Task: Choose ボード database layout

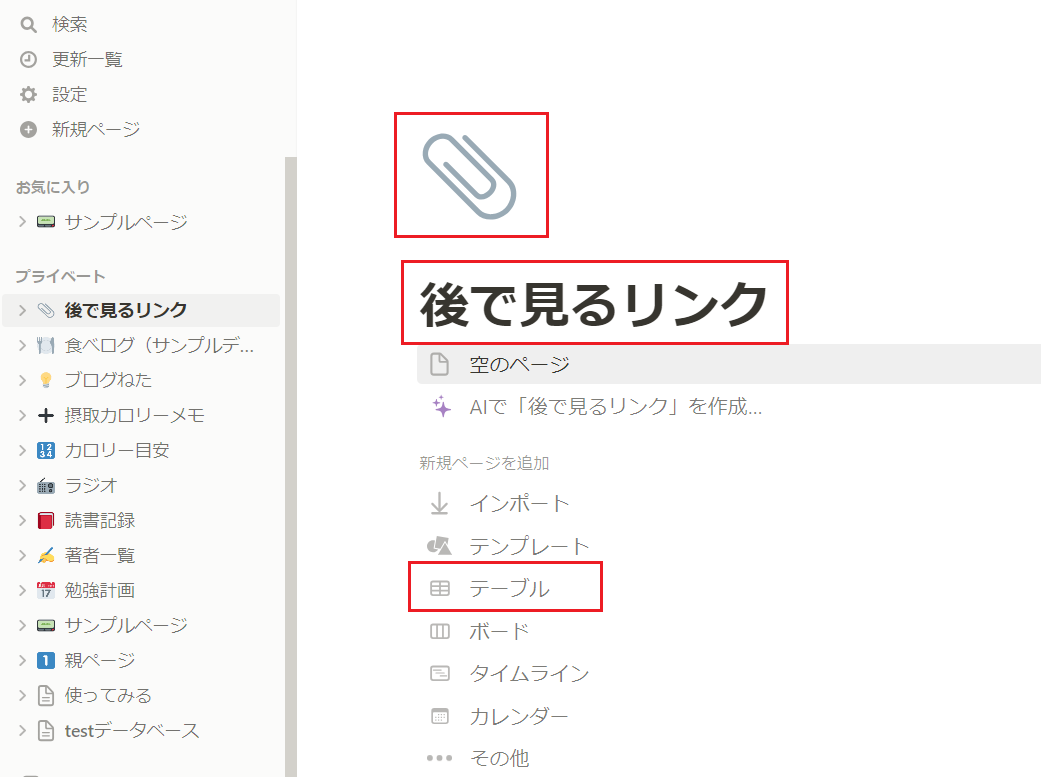Action: [499, 631]
